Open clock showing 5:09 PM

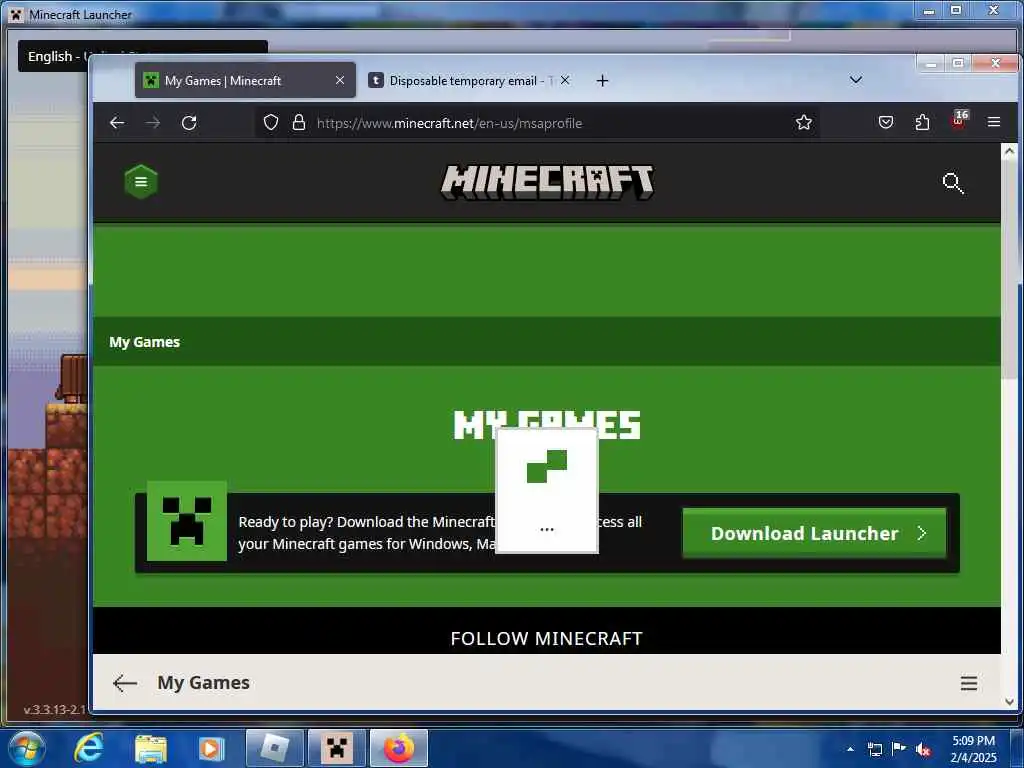[x=973, y=748]
